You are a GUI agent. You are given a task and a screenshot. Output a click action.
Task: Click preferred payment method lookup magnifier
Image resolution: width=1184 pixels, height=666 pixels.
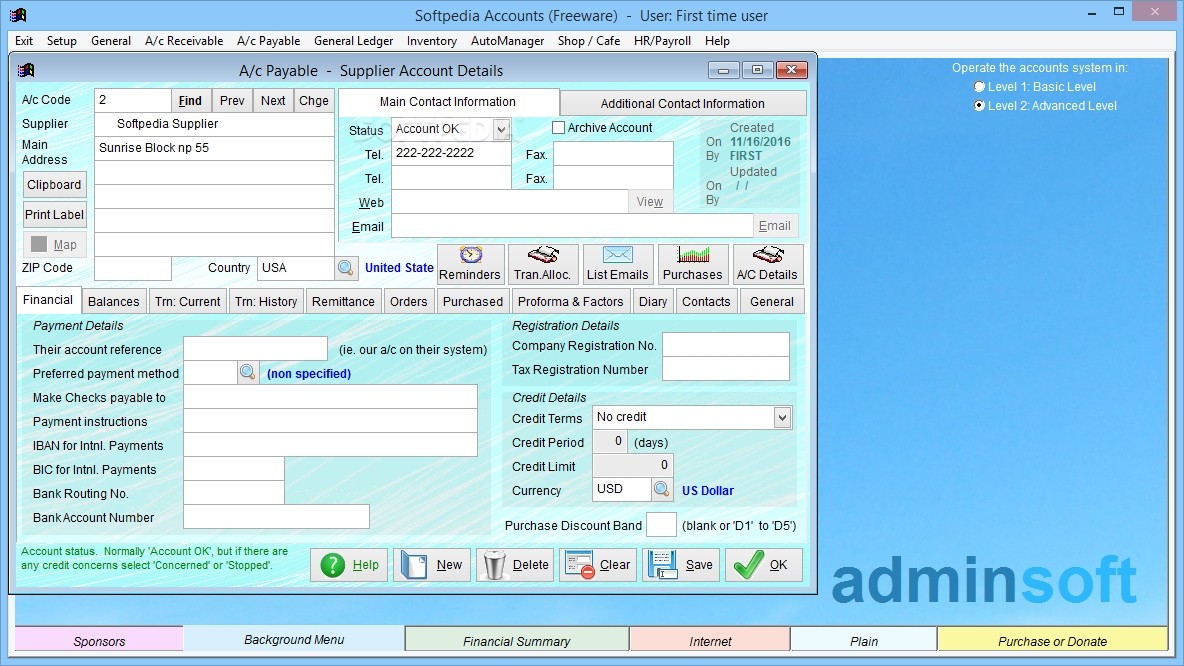248,372
